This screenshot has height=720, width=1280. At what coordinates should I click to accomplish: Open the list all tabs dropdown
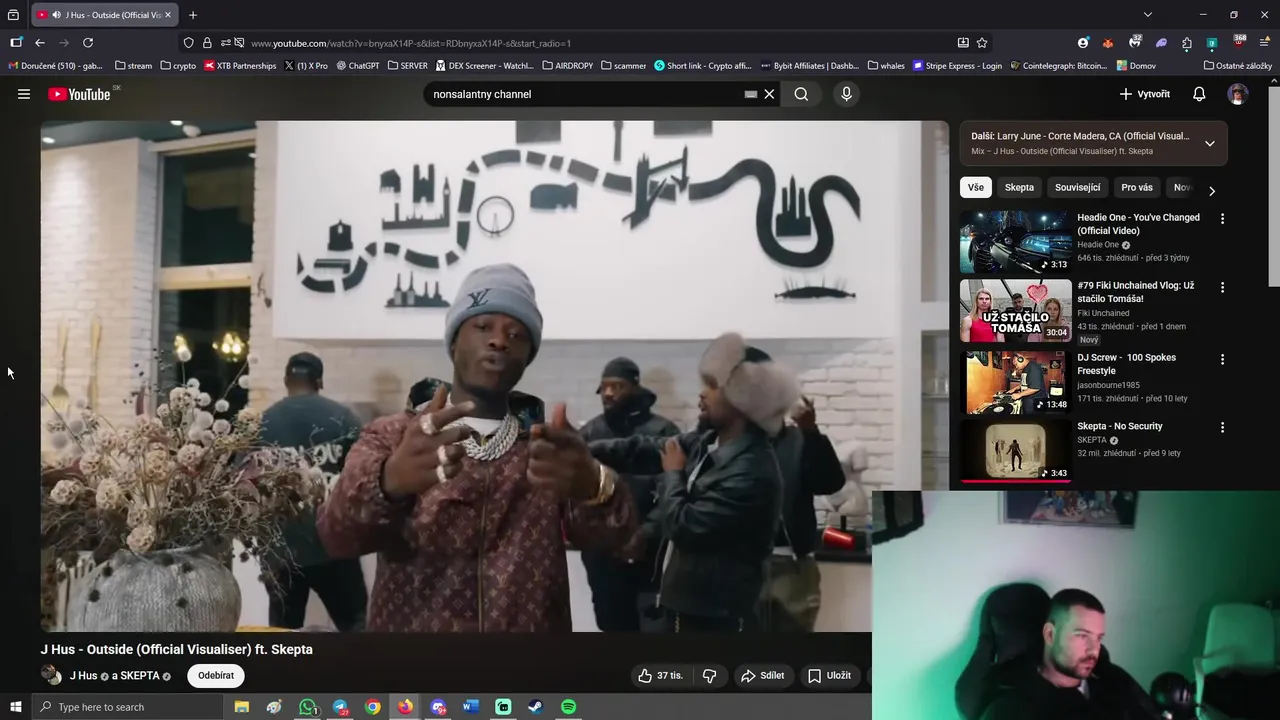[1148, 15]
